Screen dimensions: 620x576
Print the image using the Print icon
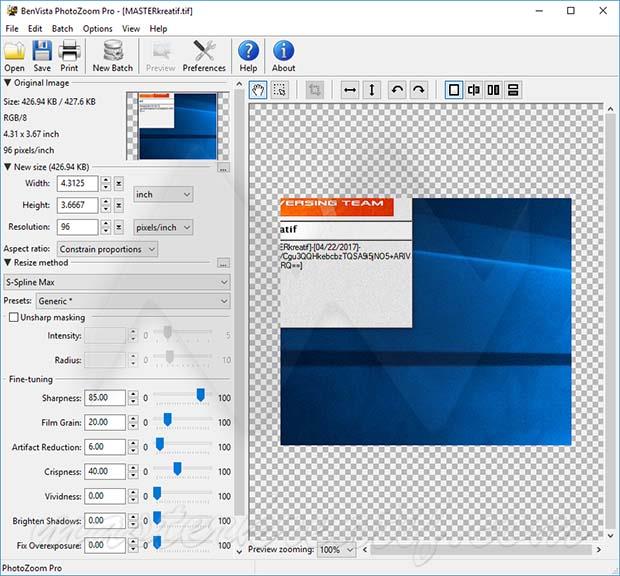click(x=69, y=56)
